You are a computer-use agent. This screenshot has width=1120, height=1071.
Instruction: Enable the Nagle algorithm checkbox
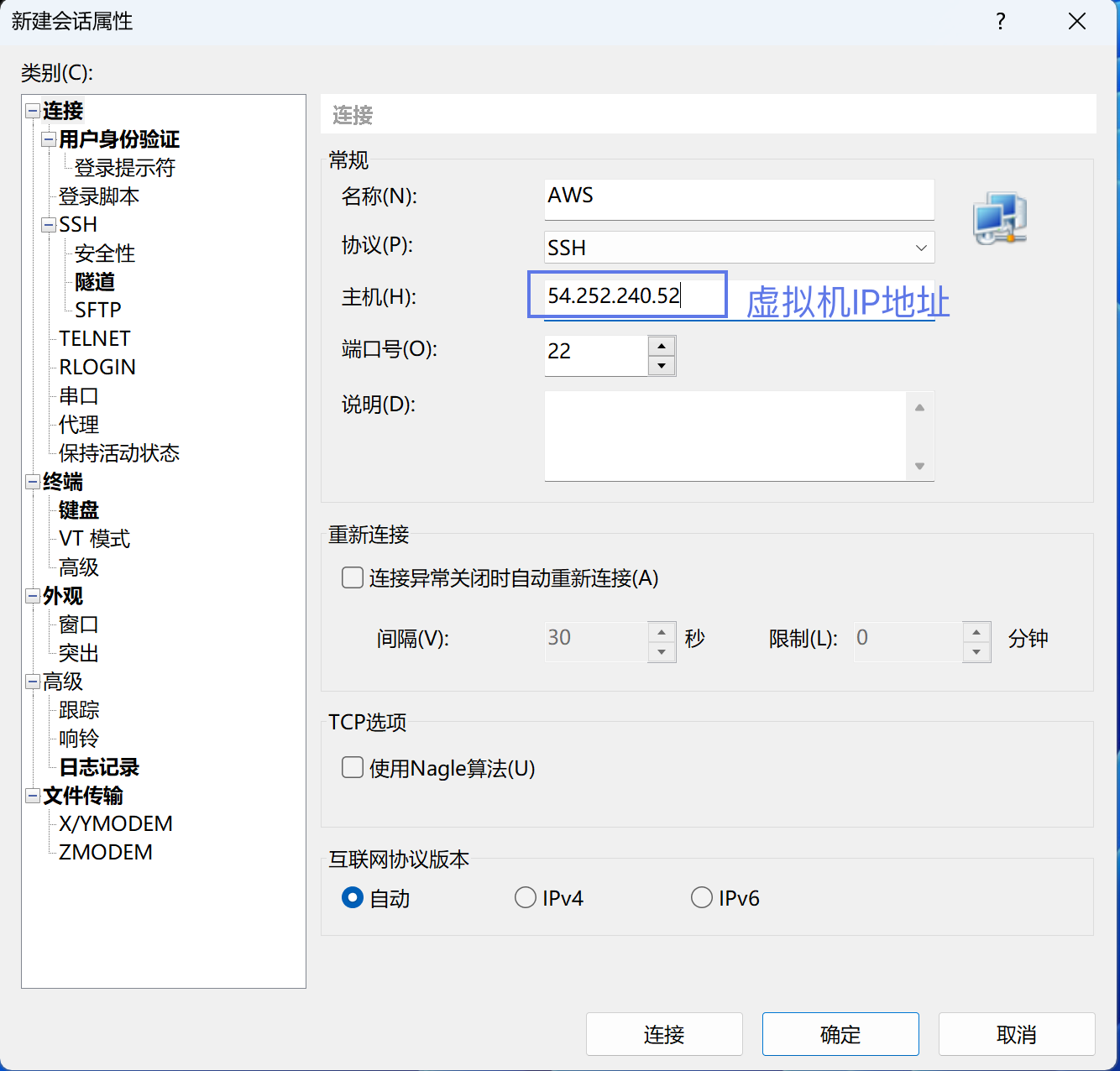coord(353,767)
